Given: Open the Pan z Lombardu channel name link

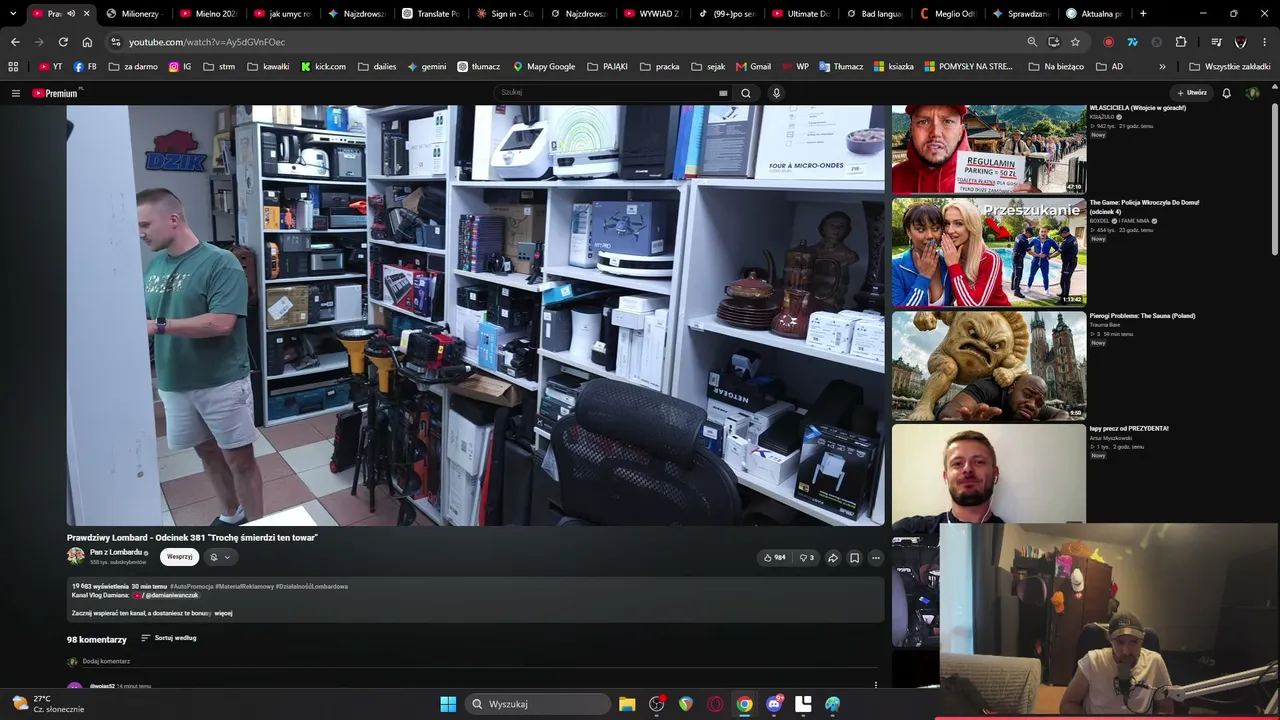Looking at the screenshot, I should click(x=116, y=552).
